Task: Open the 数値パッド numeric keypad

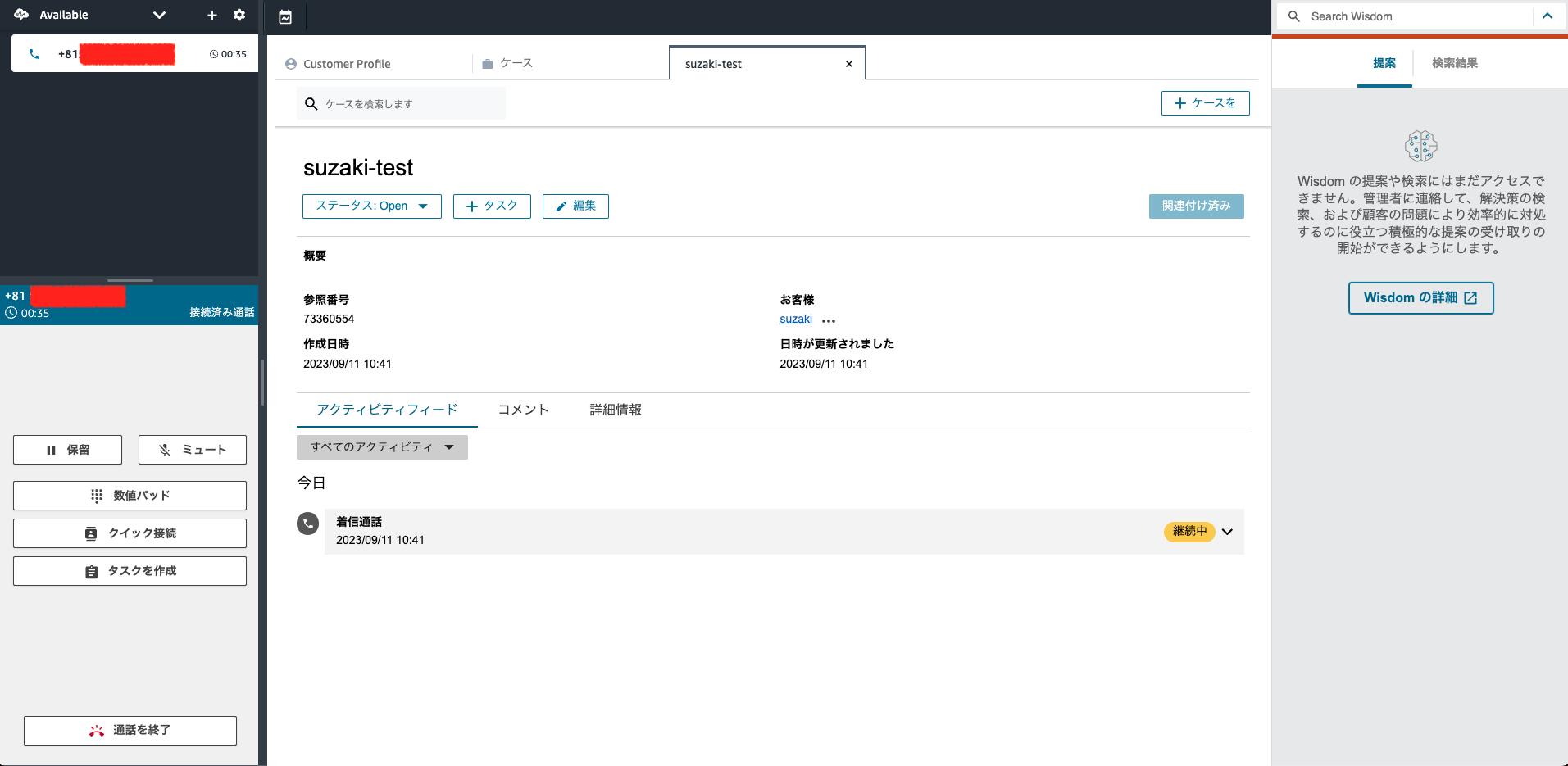Action: (129, 495)
